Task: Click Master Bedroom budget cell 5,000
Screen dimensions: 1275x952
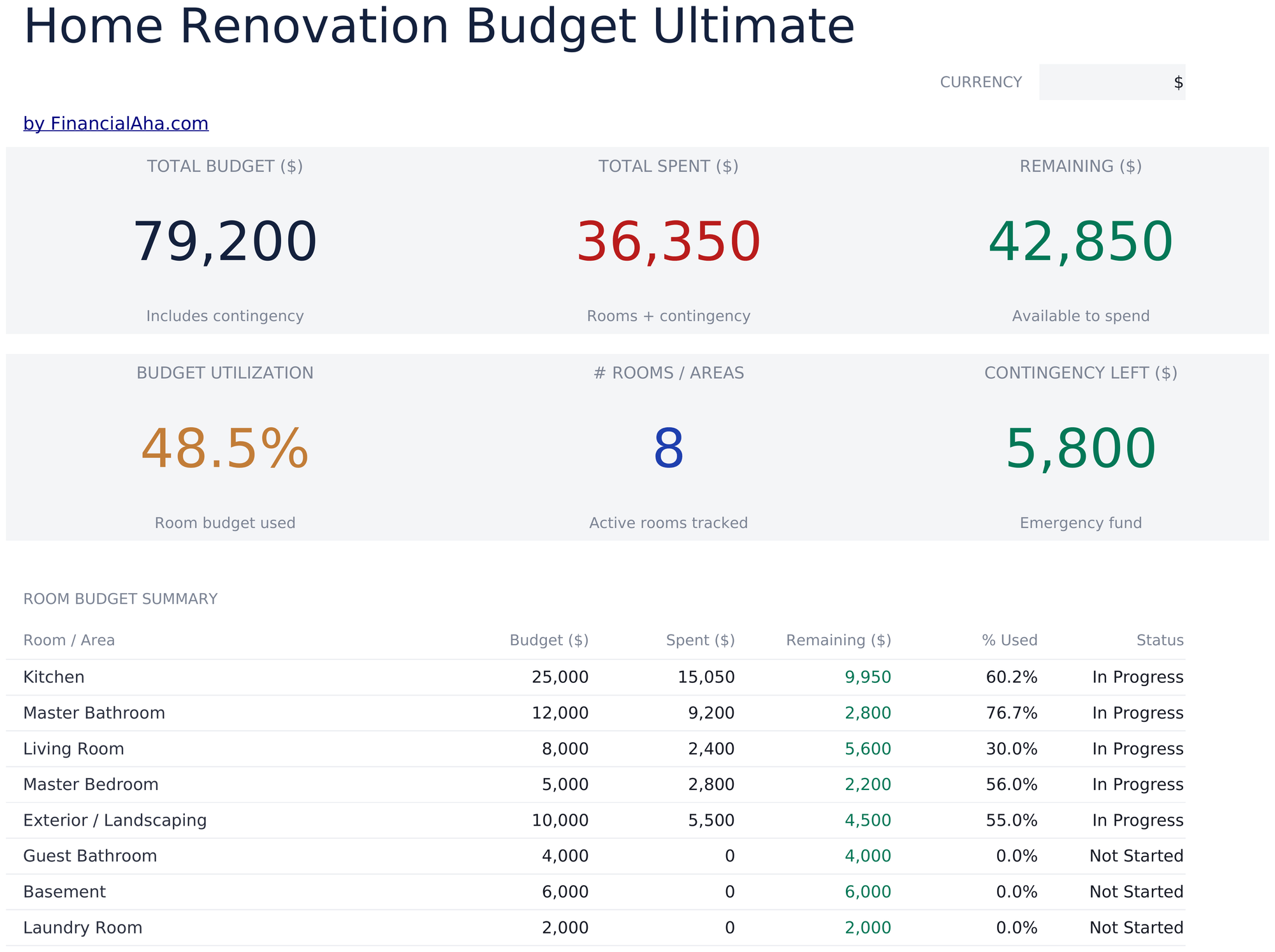Action: pos(565,784)
